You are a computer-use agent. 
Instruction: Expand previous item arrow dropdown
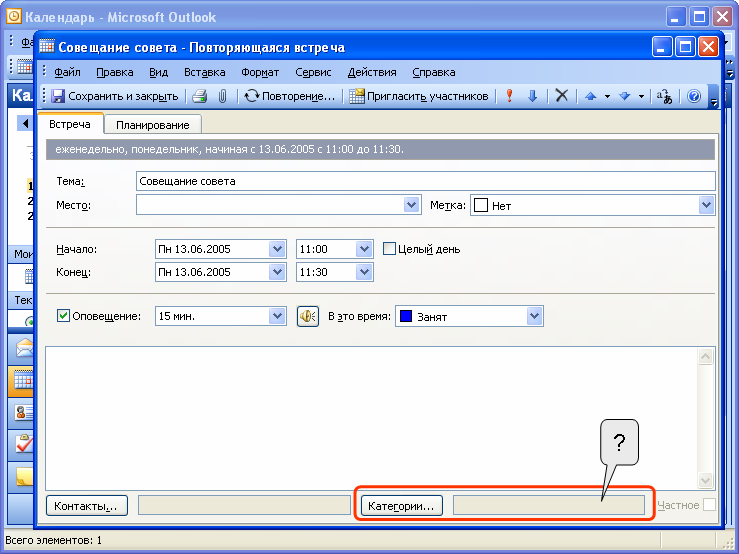607,97
